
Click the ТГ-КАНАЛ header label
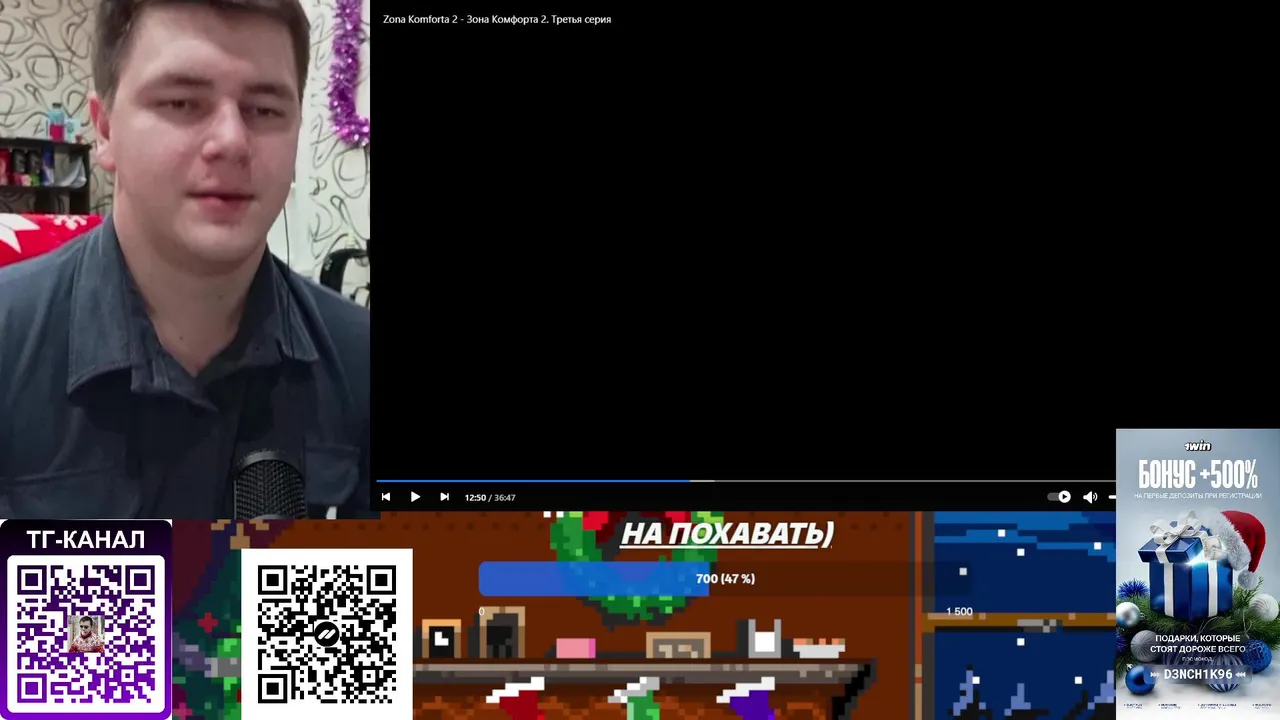(86, 540)
